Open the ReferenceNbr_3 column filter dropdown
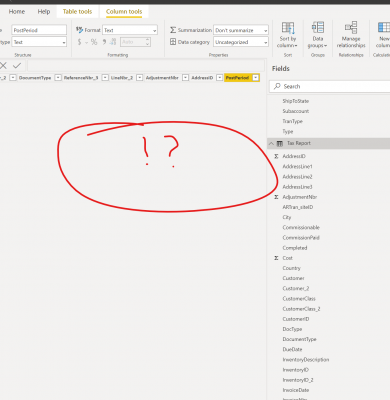This screenshot has width=390, height=400. pyautogui.click(x=105, y=78)
